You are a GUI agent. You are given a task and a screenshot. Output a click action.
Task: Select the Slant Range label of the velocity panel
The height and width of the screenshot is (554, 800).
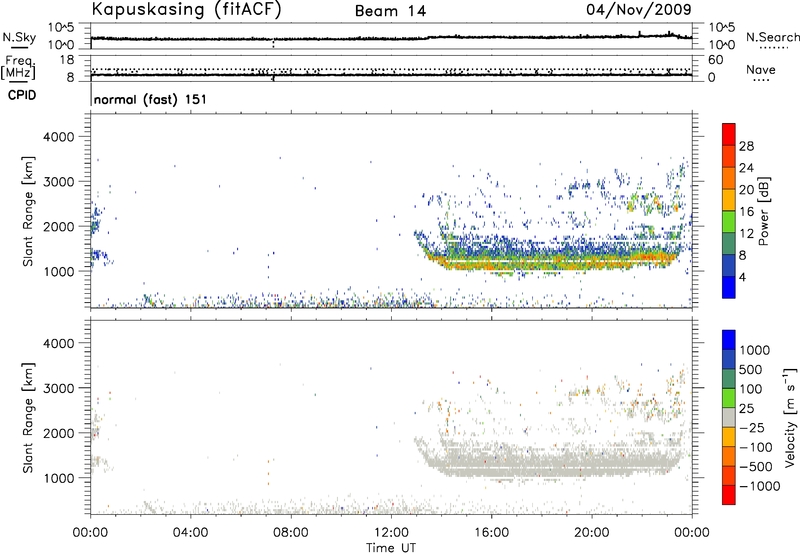(x=28, y=417)
